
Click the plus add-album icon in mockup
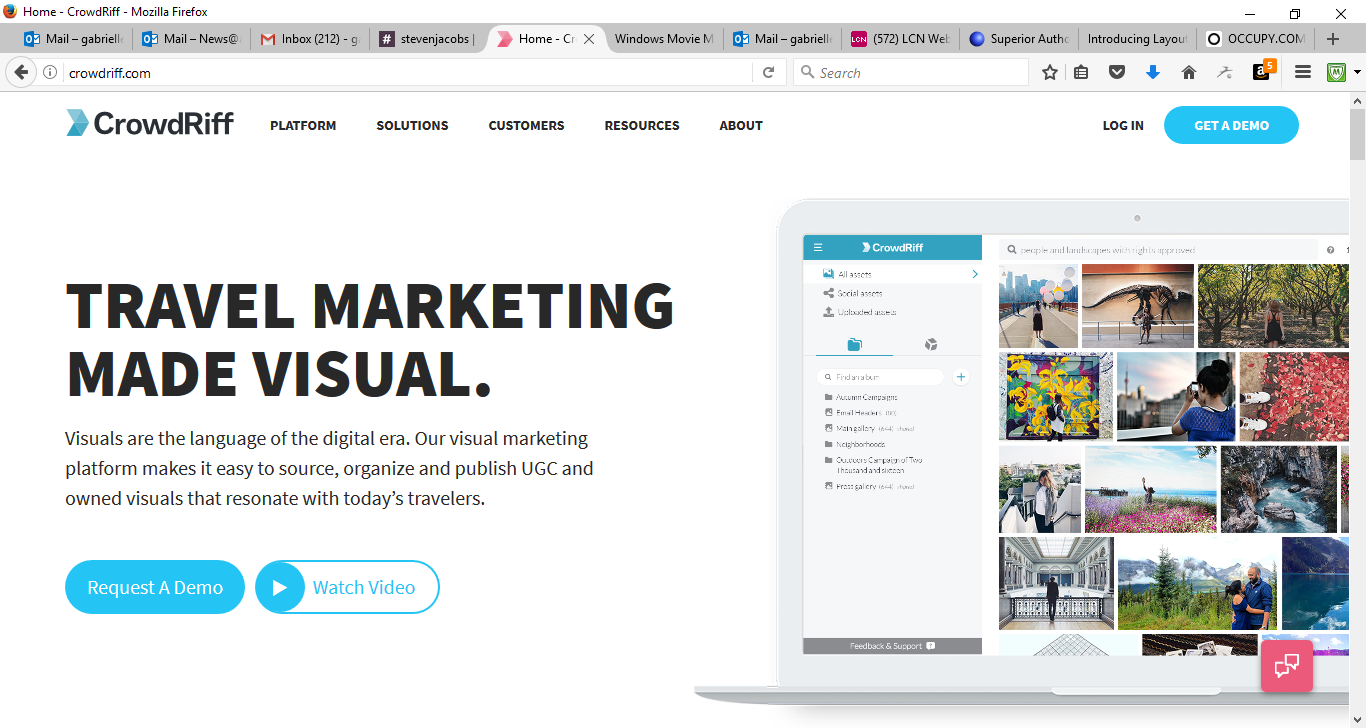[x=961, y=377]
